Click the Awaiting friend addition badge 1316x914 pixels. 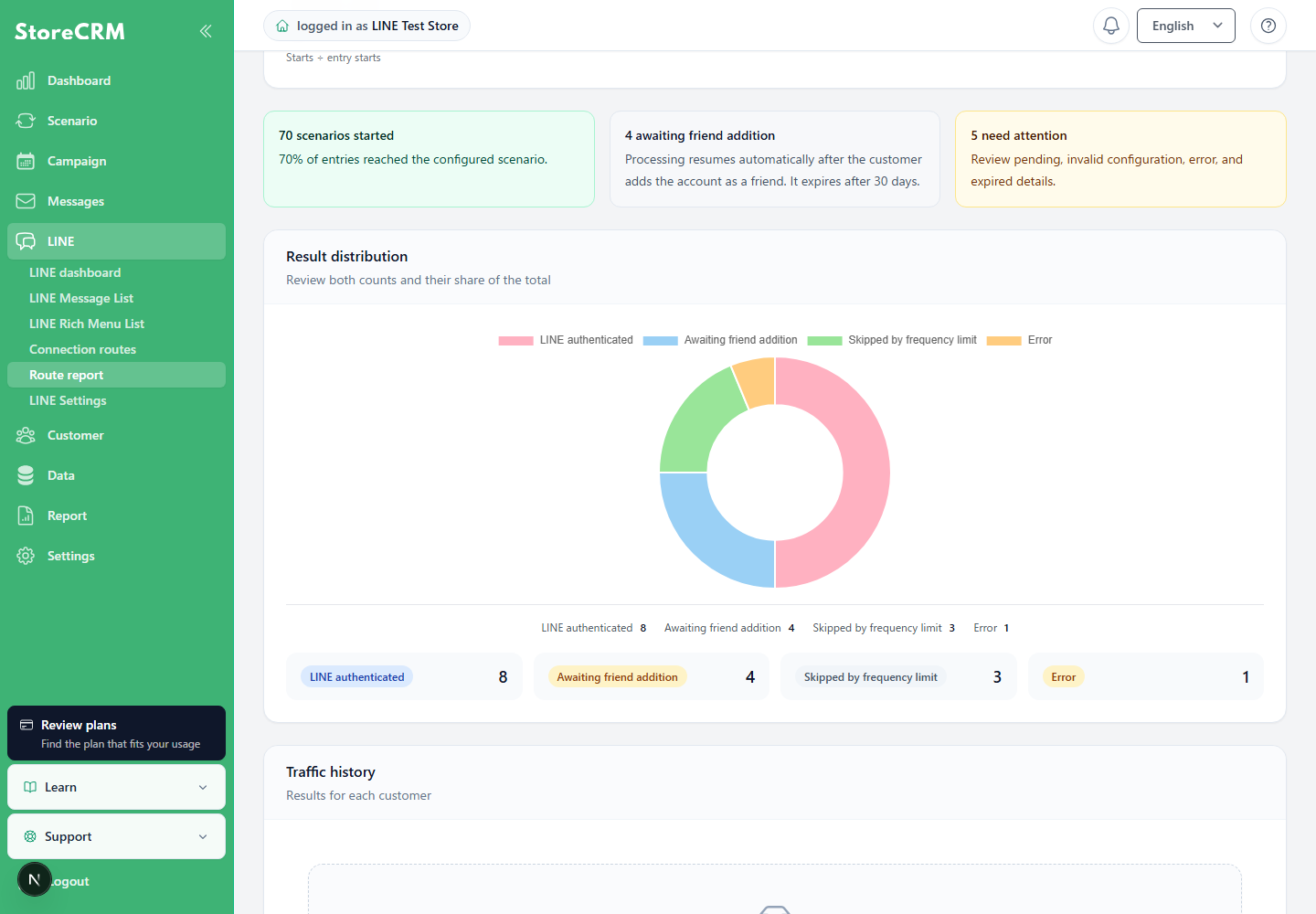[x=617, y=677]
